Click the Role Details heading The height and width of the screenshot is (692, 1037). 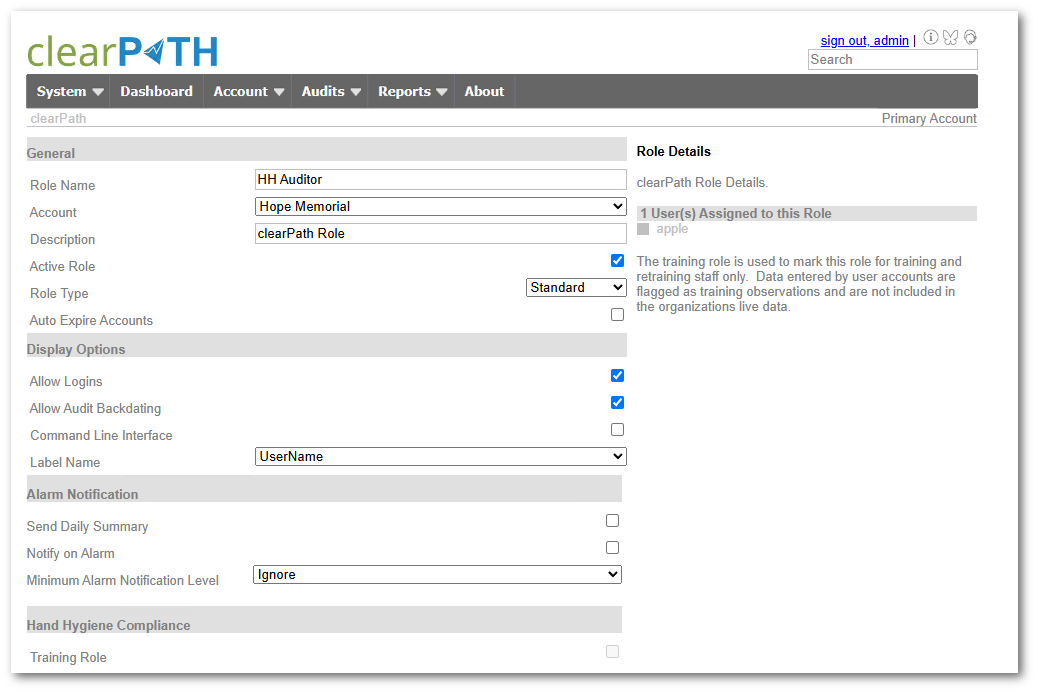tap(673, 151)
